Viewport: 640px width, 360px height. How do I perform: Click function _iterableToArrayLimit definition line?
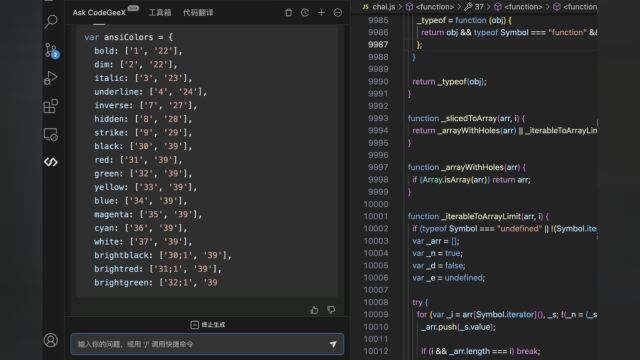(478, 216)
